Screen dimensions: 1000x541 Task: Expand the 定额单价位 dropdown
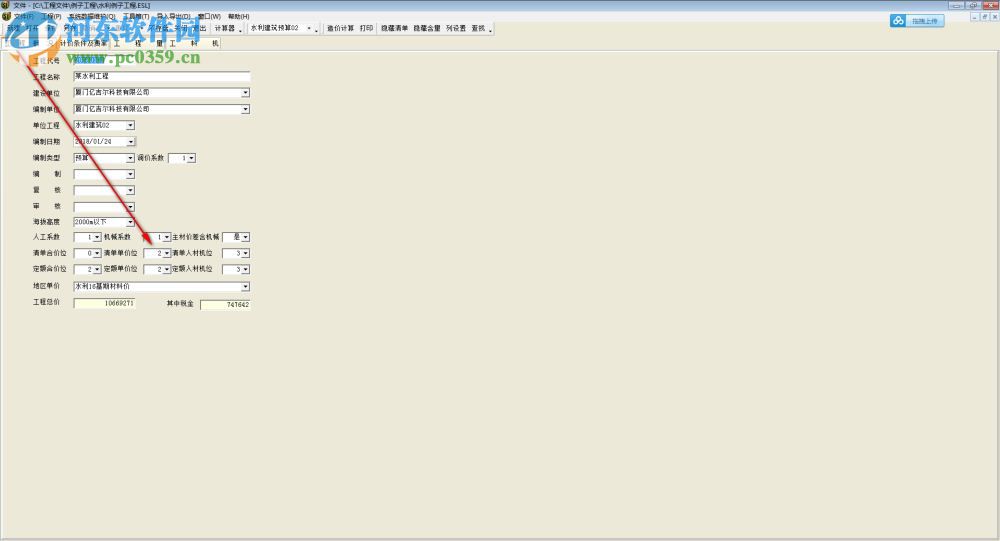coord(166,270)
